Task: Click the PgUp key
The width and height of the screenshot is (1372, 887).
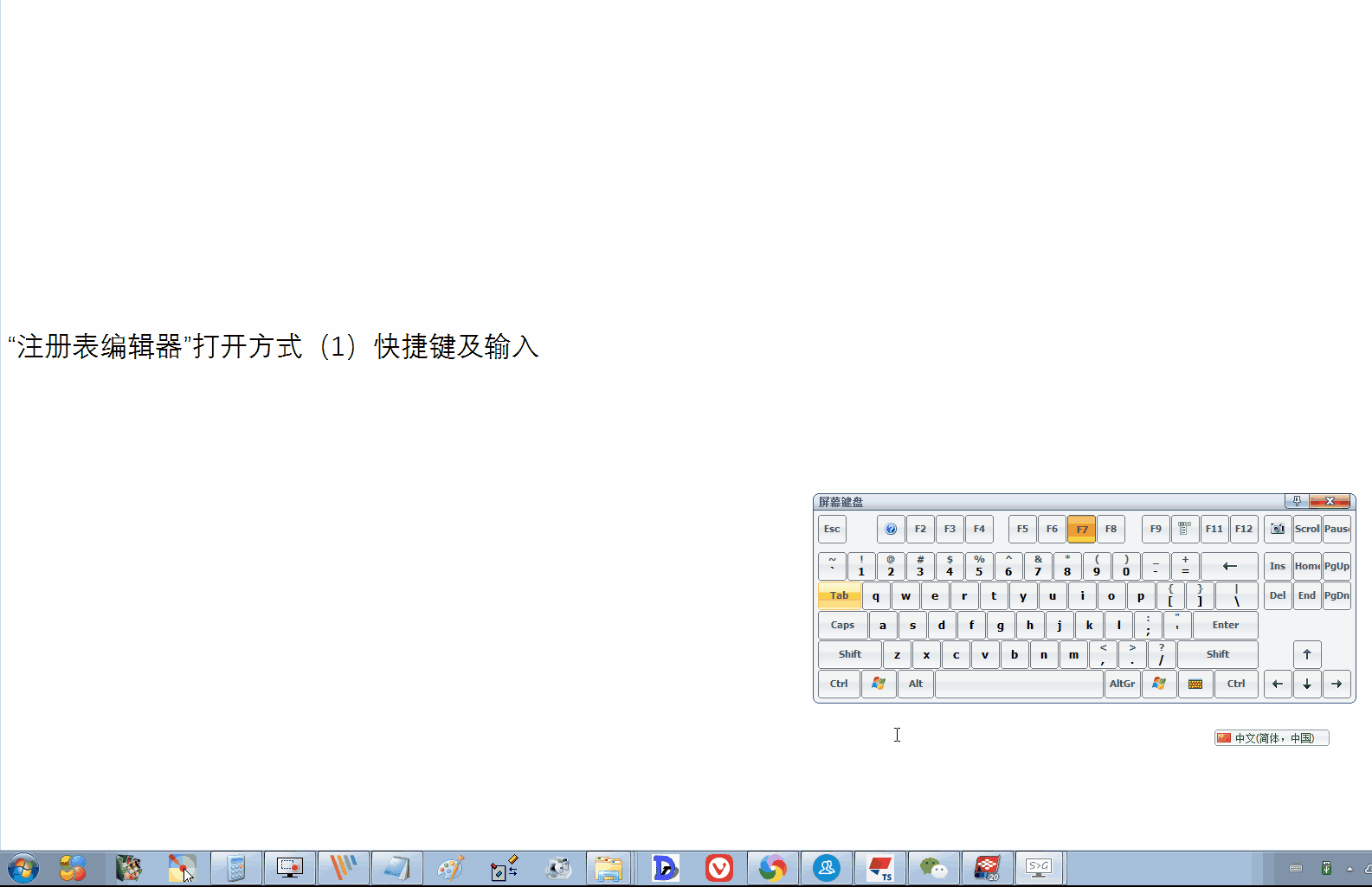Action: 1337,567
